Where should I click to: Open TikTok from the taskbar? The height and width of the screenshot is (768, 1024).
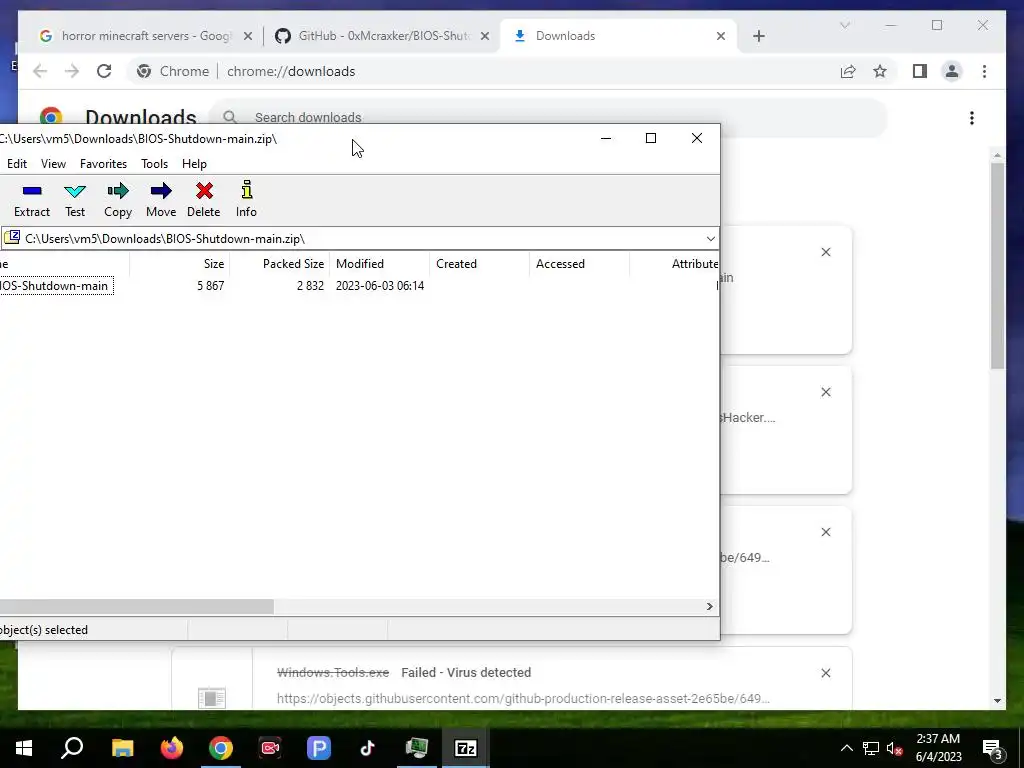367,748
